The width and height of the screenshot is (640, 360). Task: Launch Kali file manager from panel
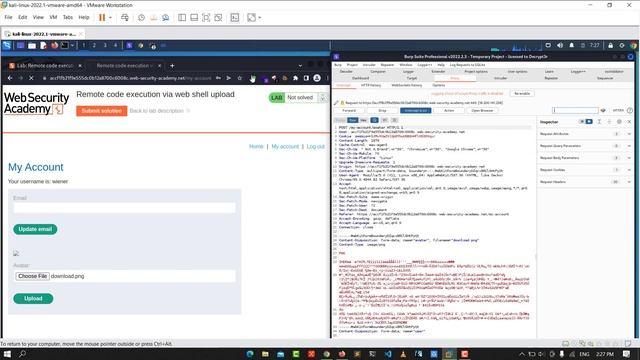[32, 45]
